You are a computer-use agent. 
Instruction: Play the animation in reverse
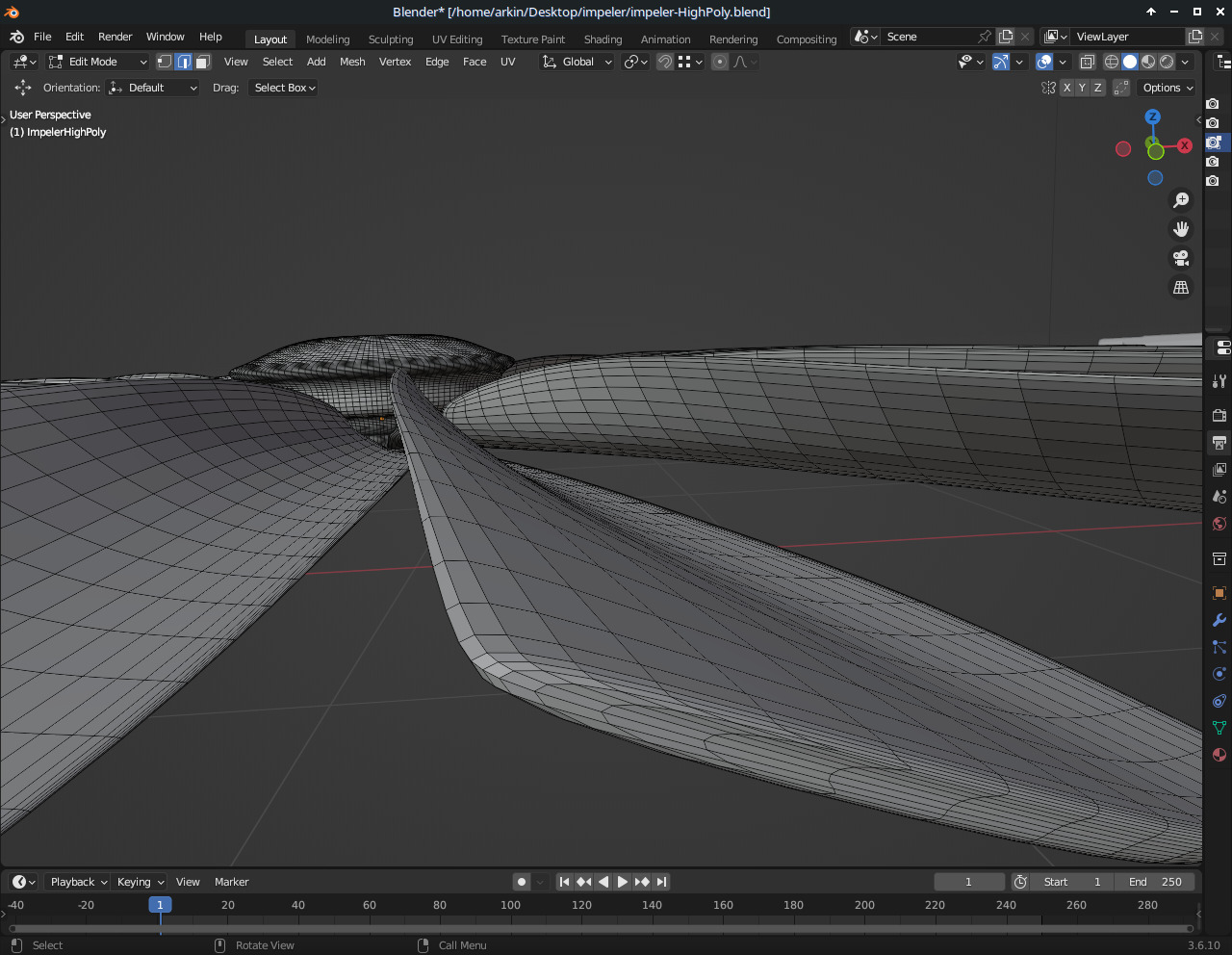(x=603, y=882)
